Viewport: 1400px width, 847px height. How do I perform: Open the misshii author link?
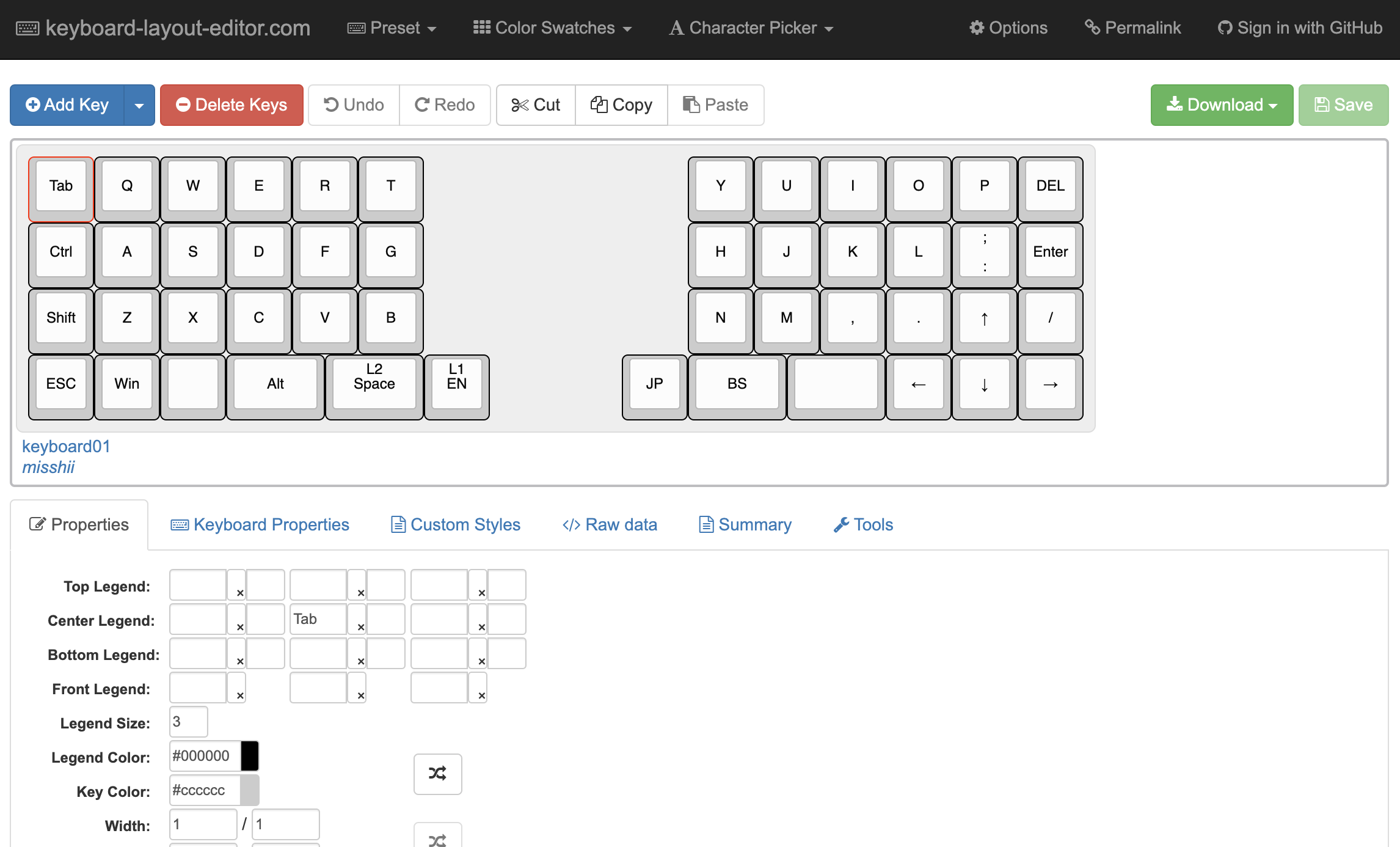point(48,467)
